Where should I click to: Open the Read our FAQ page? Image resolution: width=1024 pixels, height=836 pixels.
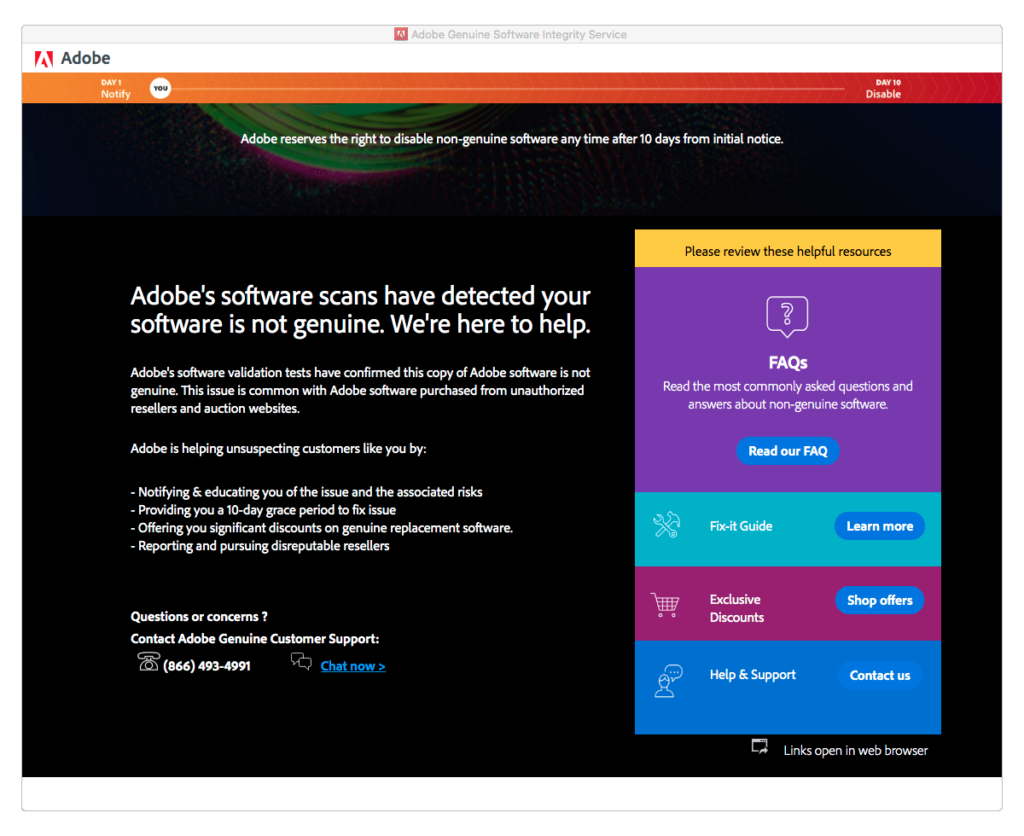(x=787, y=451)
